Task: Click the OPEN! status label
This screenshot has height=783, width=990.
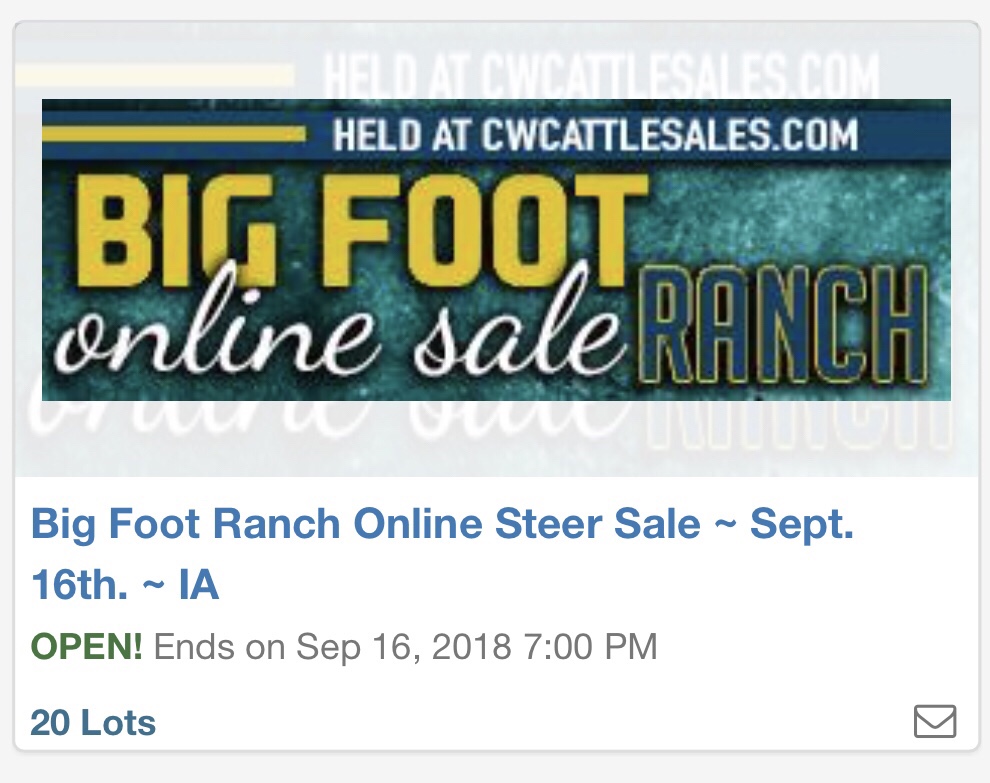Action: 86,647
